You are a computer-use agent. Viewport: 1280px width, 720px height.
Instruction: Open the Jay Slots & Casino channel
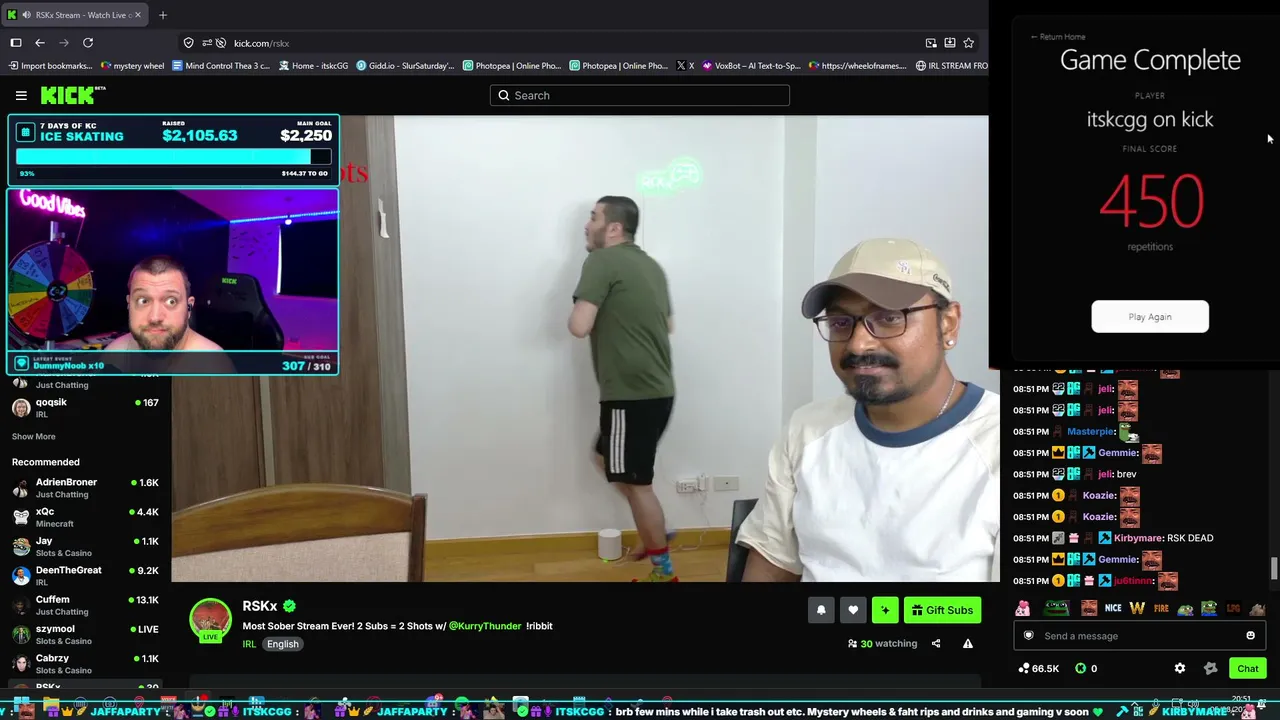pos(85,546)
